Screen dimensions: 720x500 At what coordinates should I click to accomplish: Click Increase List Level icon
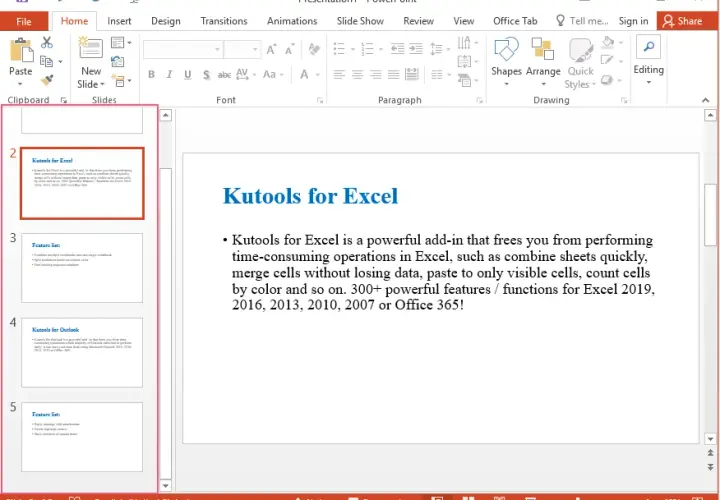[416, 49]
